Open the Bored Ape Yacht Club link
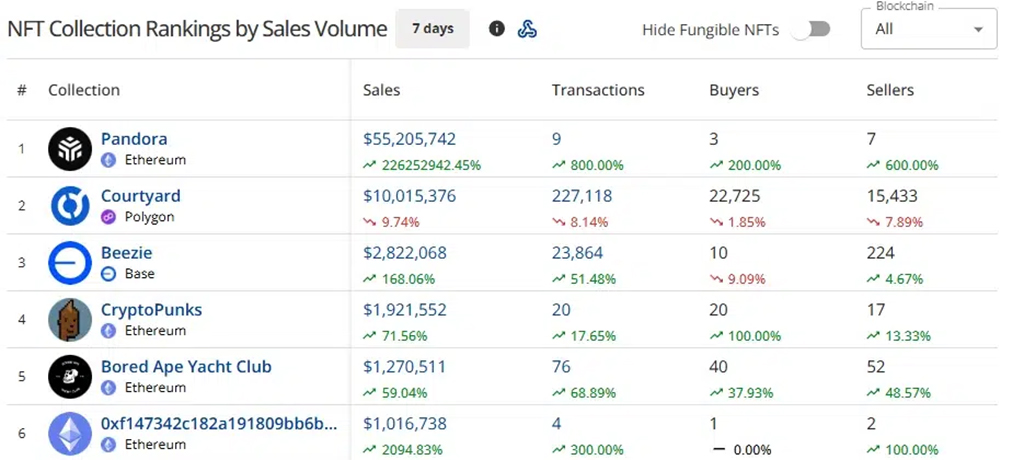The width and height of the screenshot is (1024, 460). 186,367
